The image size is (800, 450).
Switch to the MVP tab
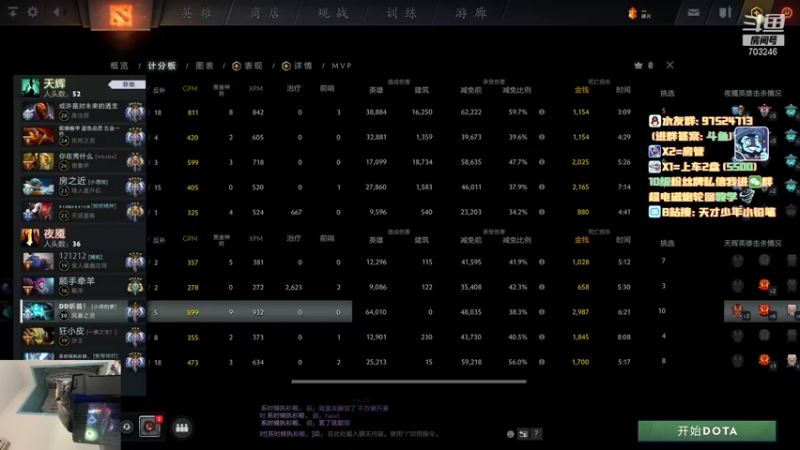click(x=341, y=66)
